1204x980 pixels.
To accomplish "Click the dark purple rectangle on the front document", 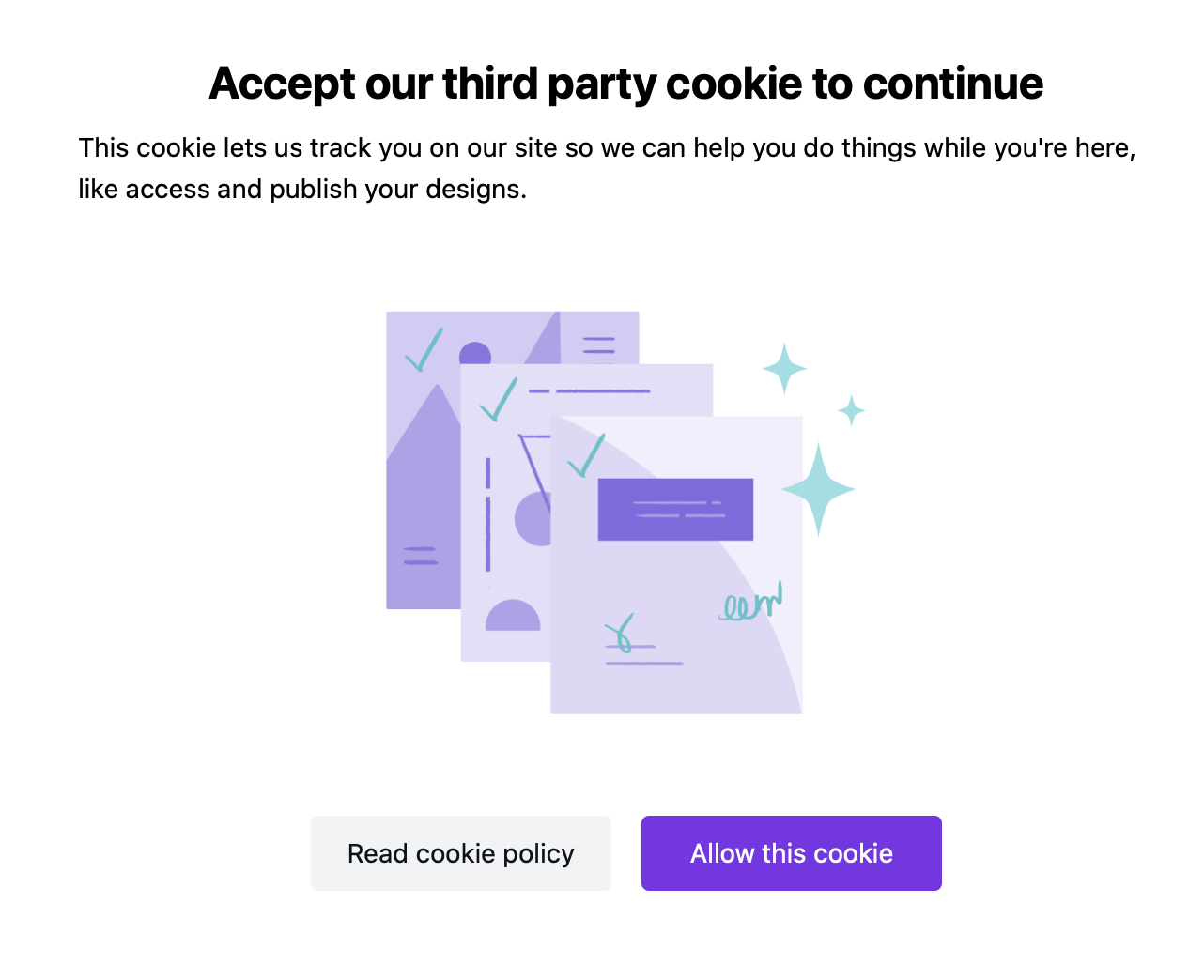I will [675, 510].
